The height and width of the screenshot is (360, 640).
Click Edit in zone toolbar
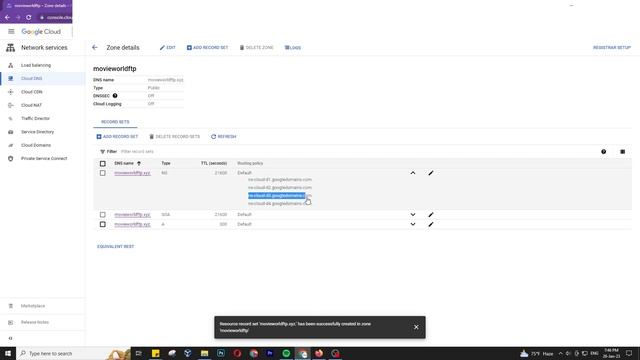click(x=168, y=48)
